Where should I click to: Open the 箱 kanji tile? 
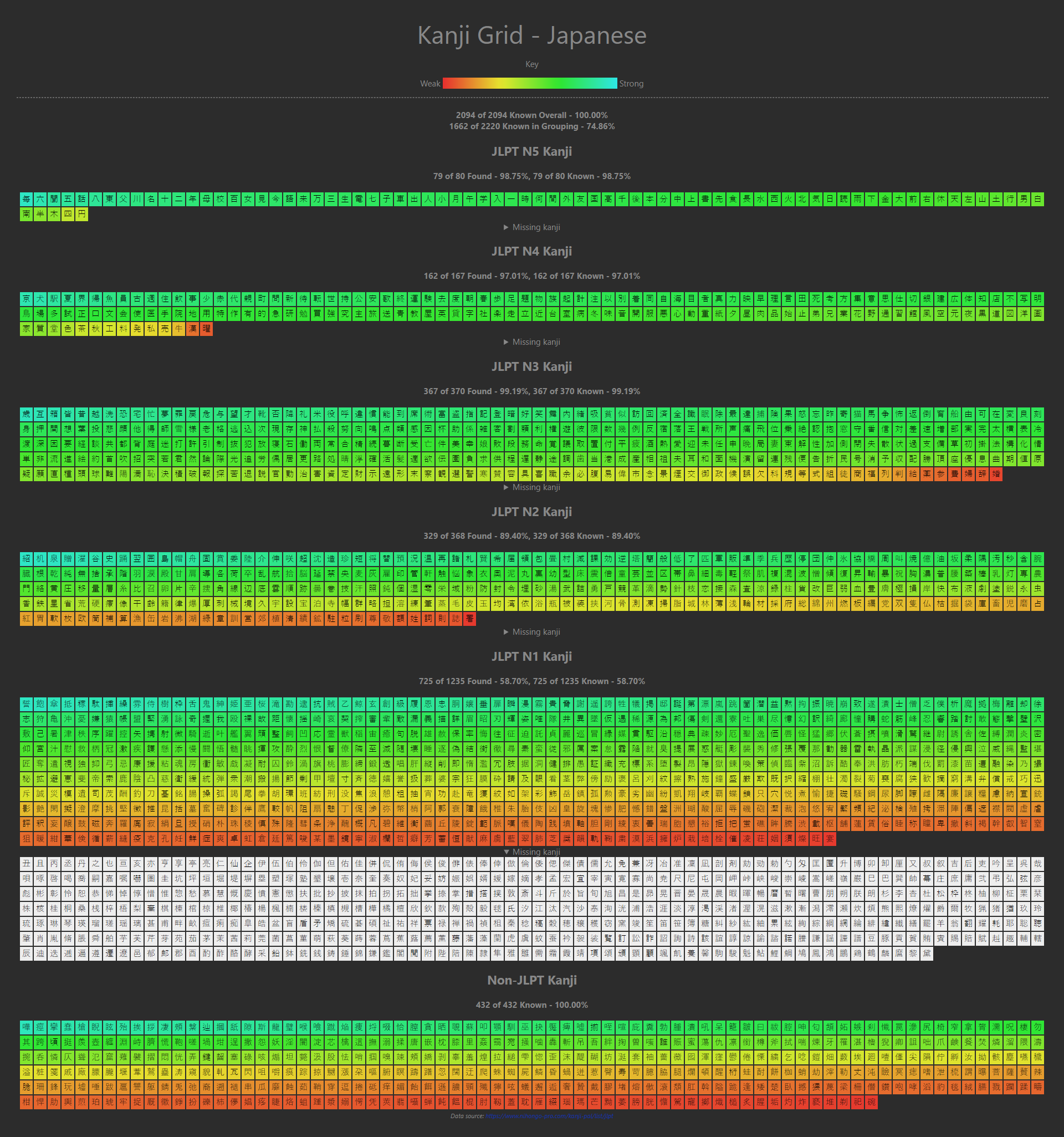54,414
